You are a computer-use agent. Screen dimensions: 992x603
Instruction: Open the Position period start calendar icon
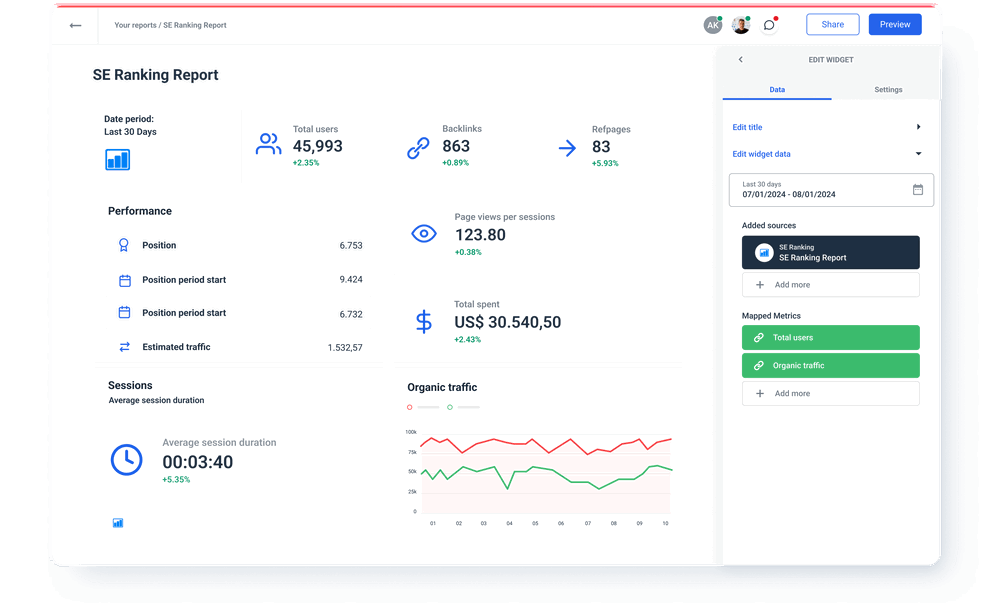[125, 280]
